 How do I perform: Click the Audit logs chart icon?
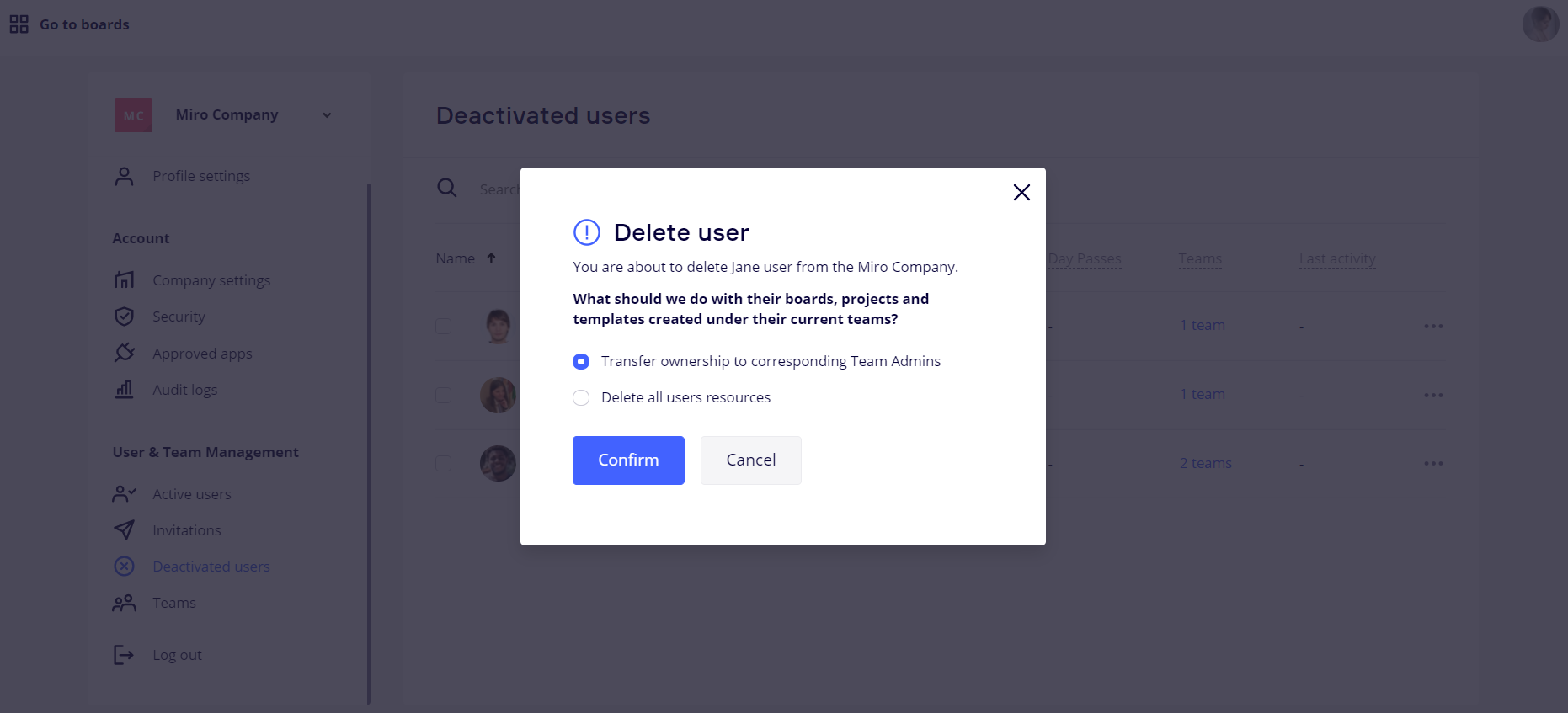tap(125, 390)
